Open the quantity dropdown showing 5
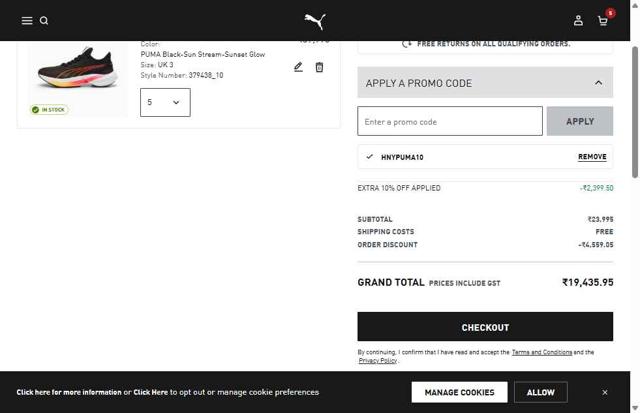The width and height of the screenshot is (640, 413). pos(165,102)
